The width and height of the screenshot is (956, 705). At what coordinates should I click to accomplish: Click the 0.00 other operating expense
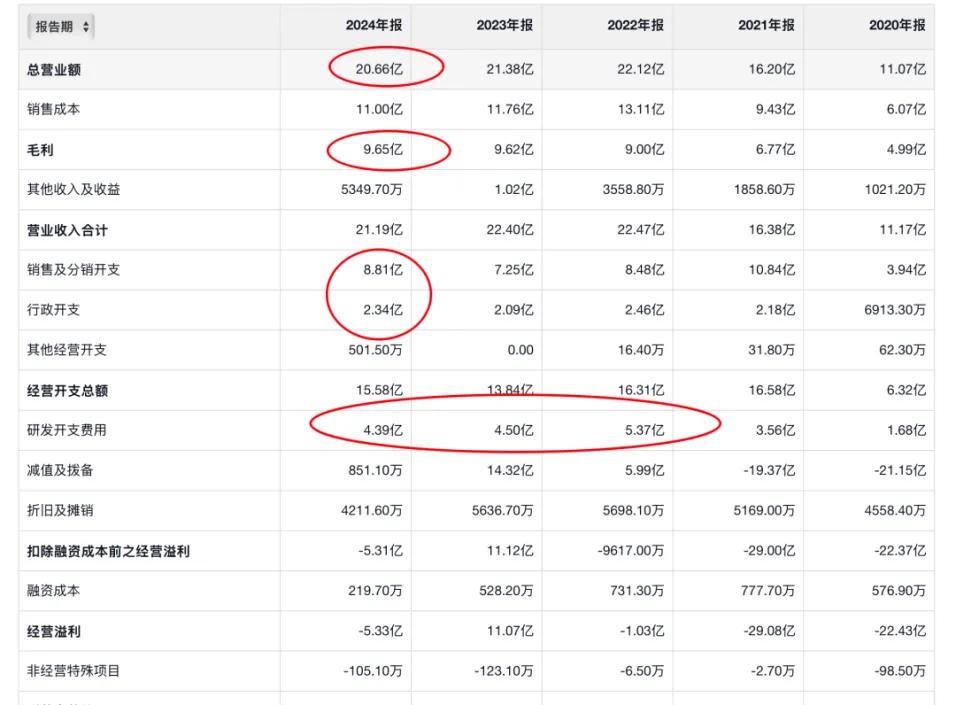tap(520, 350)
